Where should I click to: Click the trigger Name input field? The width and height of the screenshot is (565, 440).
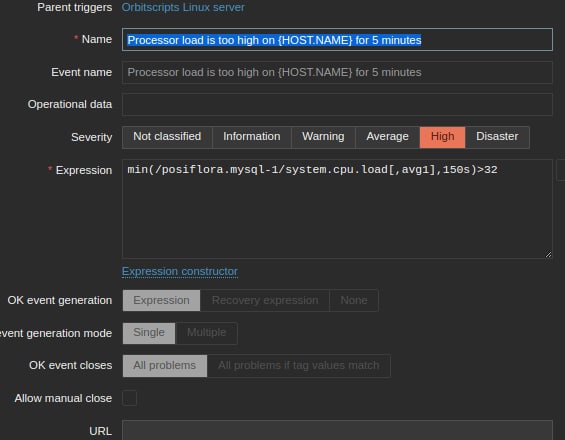(x=337, y=40)
